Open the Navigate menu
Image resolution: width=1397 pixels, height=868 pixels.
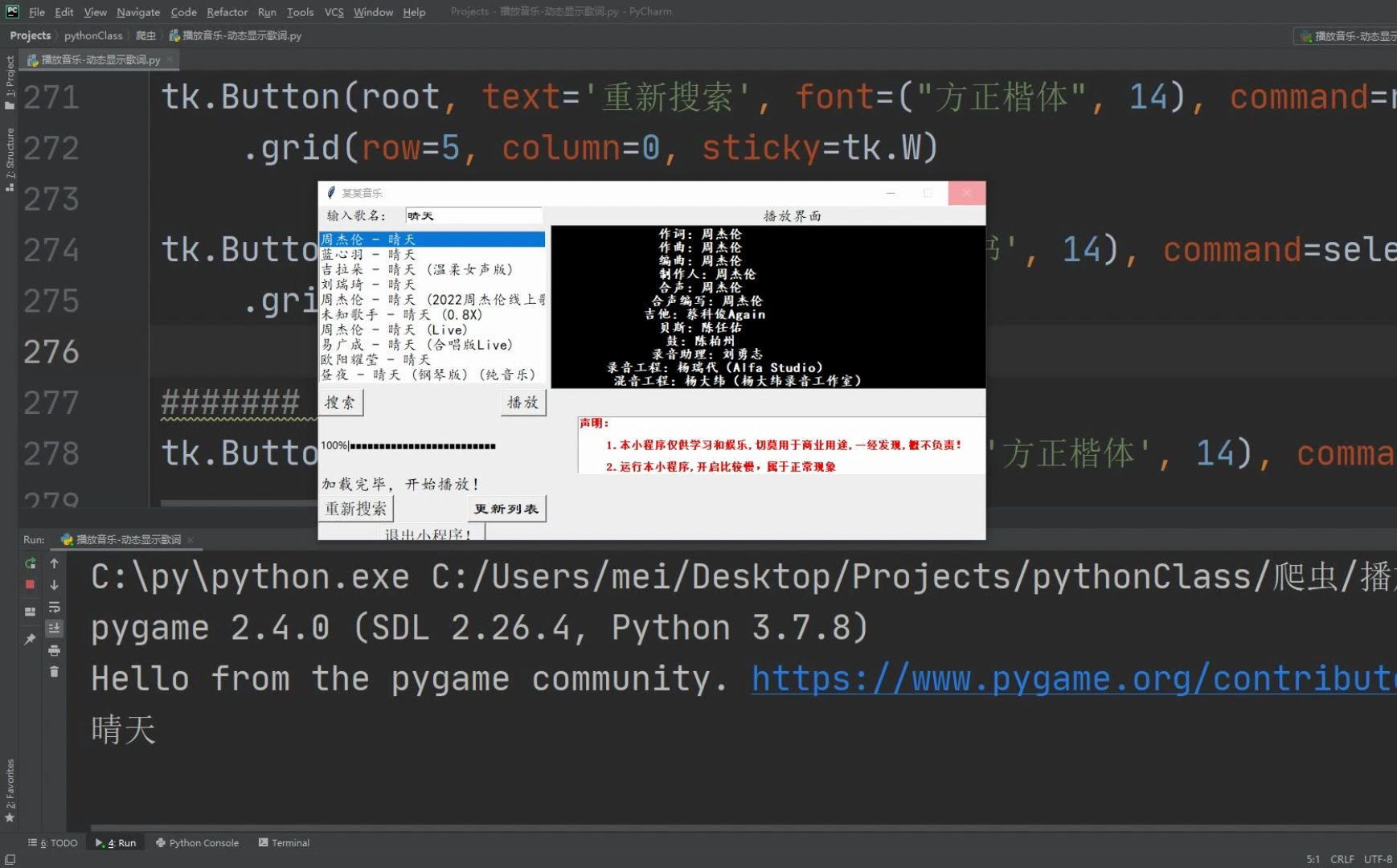[x=138, y=12]
